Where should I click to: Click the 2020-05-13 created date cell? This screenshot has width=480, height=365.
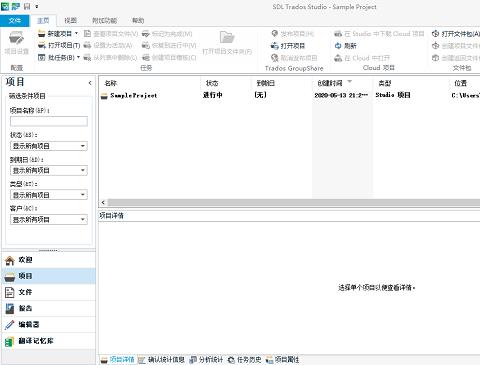(x=341, y=95)
